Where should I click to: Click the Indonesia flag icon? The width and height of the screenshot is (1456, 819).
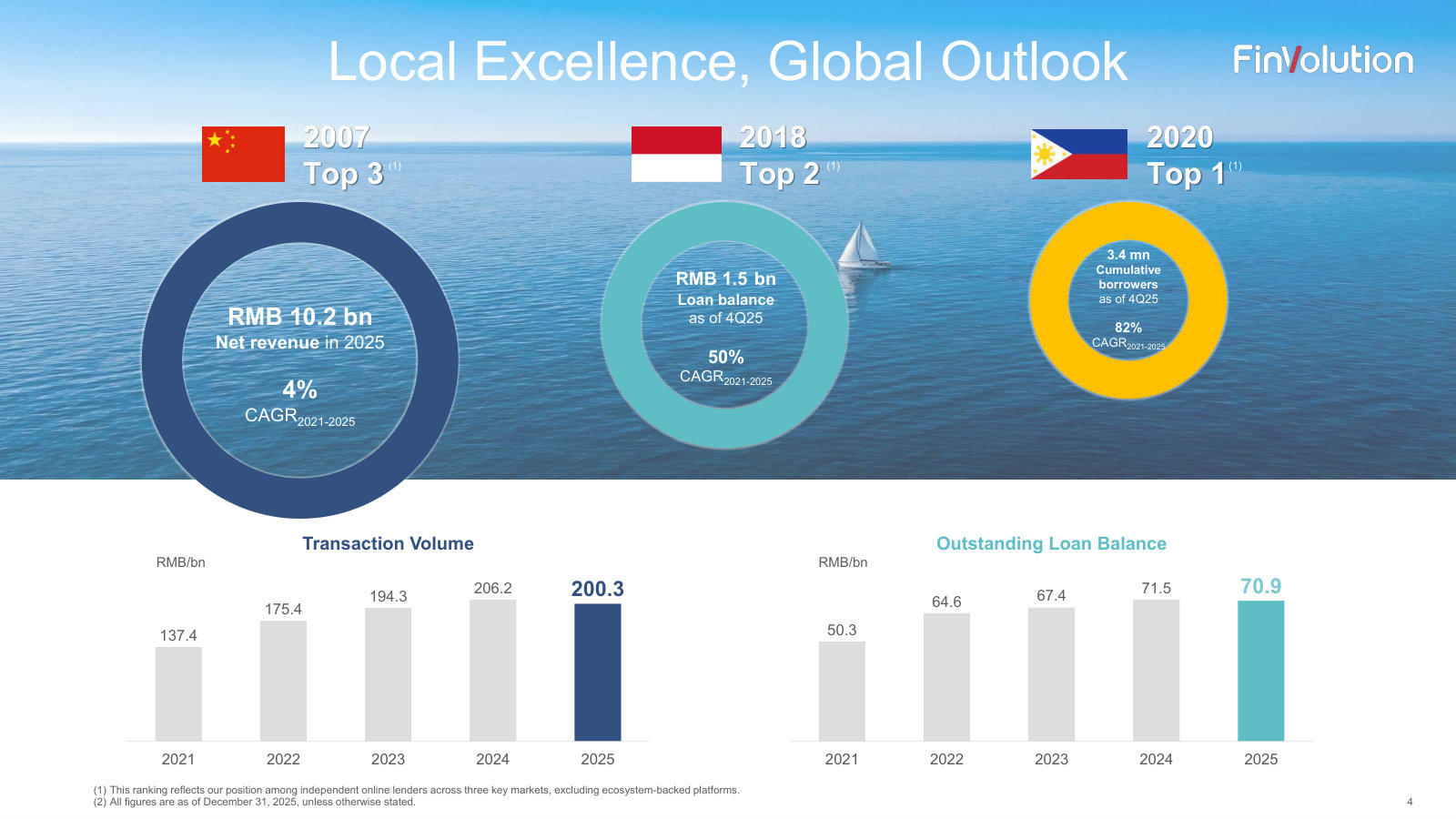point(676,154)
